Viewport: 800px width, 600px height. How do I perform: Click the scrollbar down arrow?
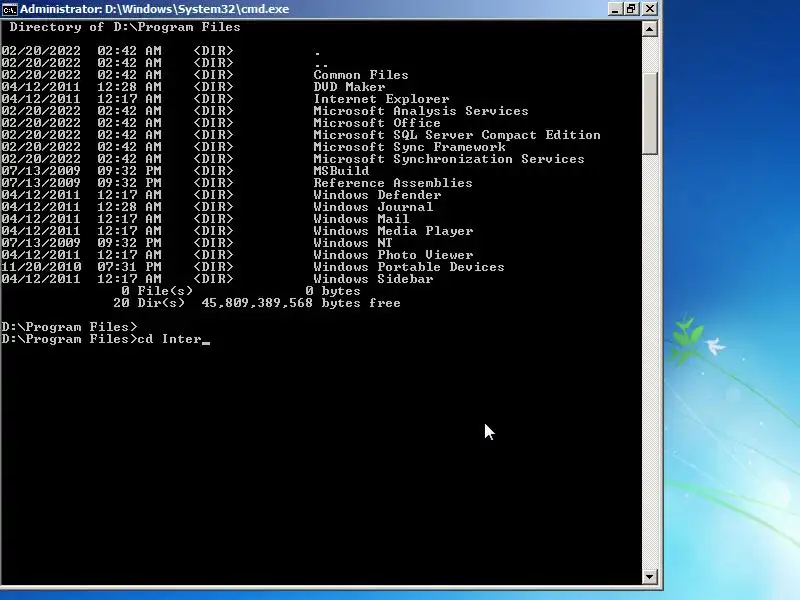(x=649, y=577)
